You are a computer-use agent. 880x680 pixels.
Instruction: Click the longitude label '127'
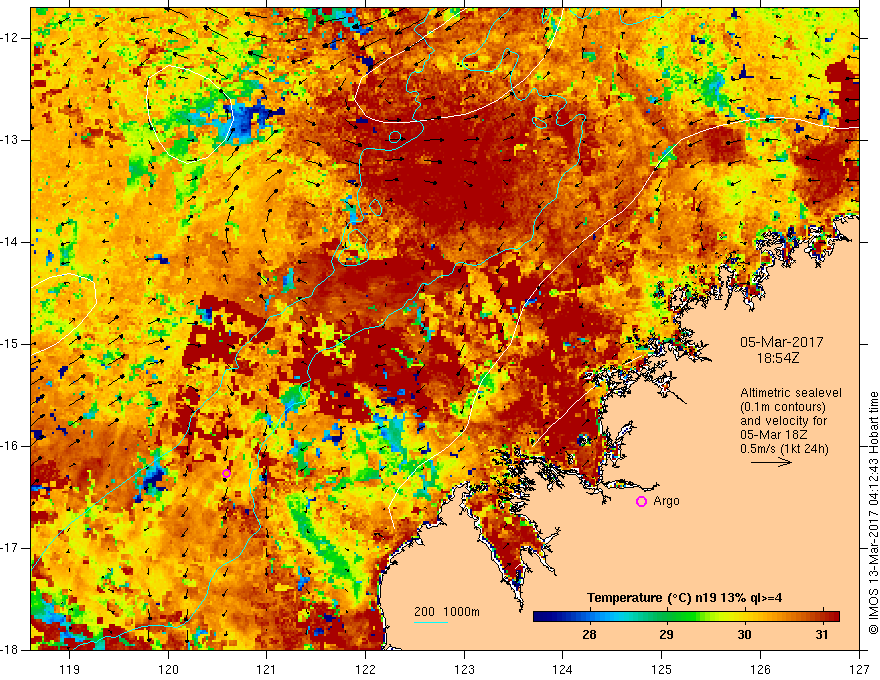point(859,669)
